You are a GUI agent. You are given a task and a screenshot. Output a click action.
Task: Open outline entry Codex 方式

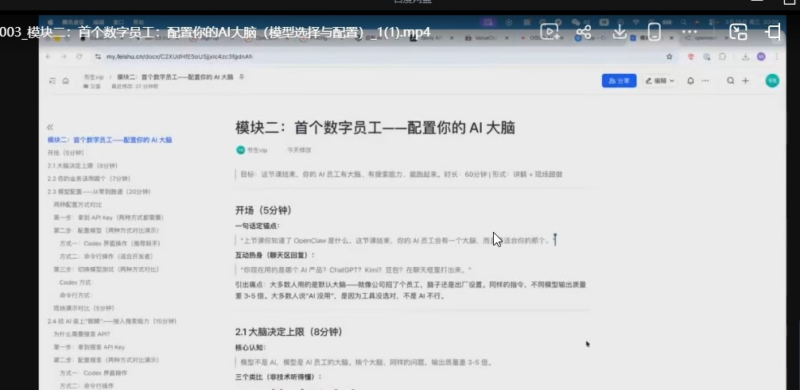(76, 282)
